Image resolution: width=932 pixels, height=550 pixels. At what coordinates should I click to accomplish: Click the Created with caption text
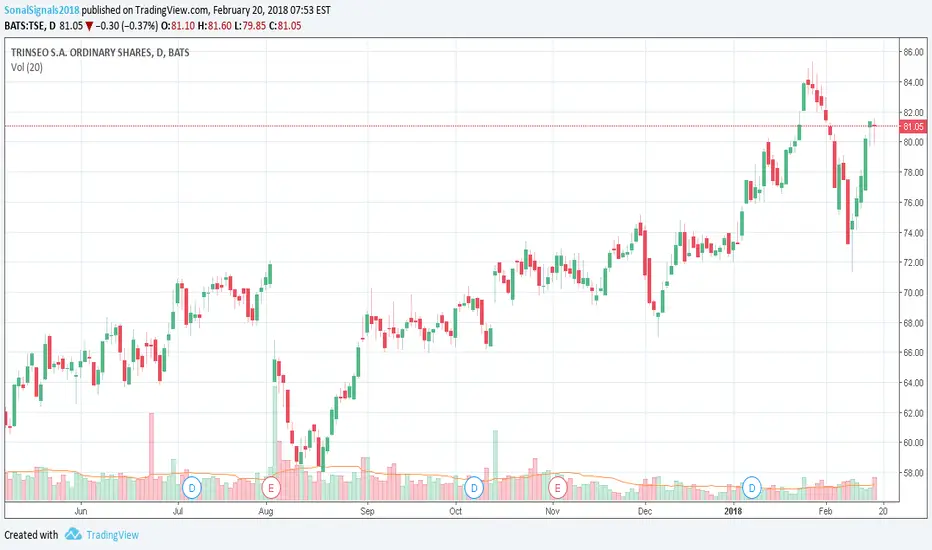[31, 535]
